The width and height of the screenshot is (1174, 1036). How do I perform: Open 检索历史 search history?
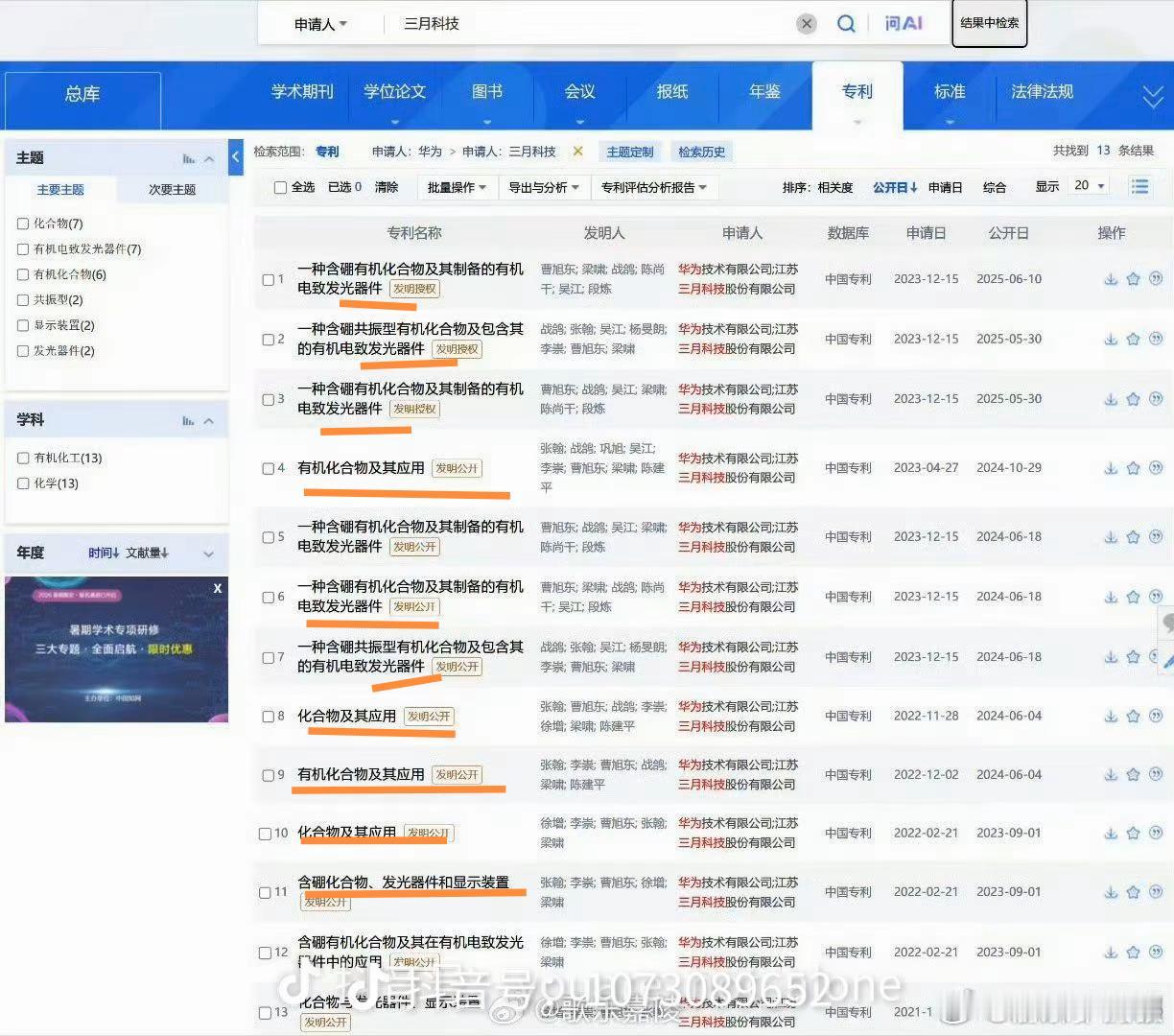(702, 152)
